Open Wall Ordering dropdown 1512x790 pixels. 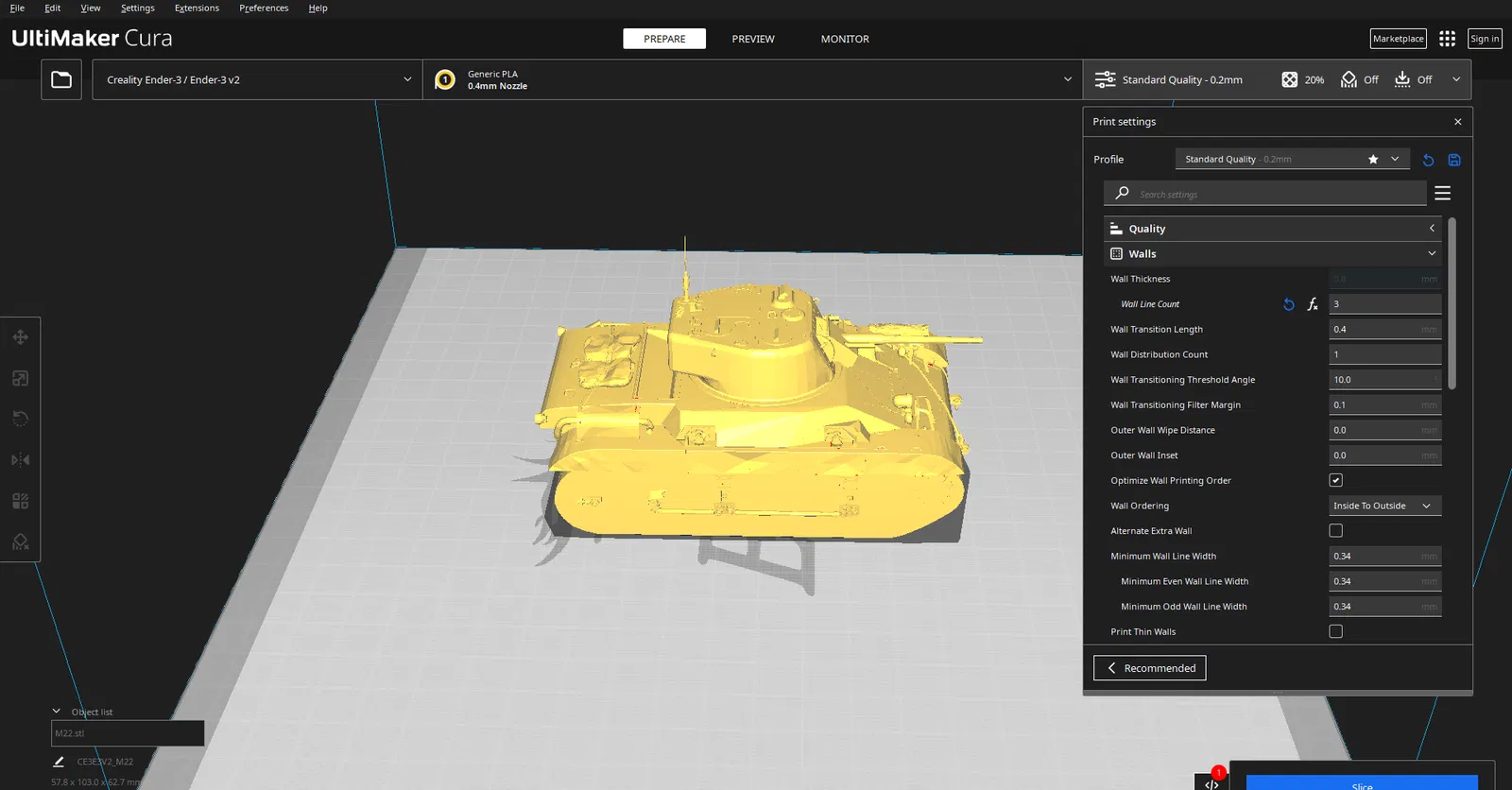1384,506
